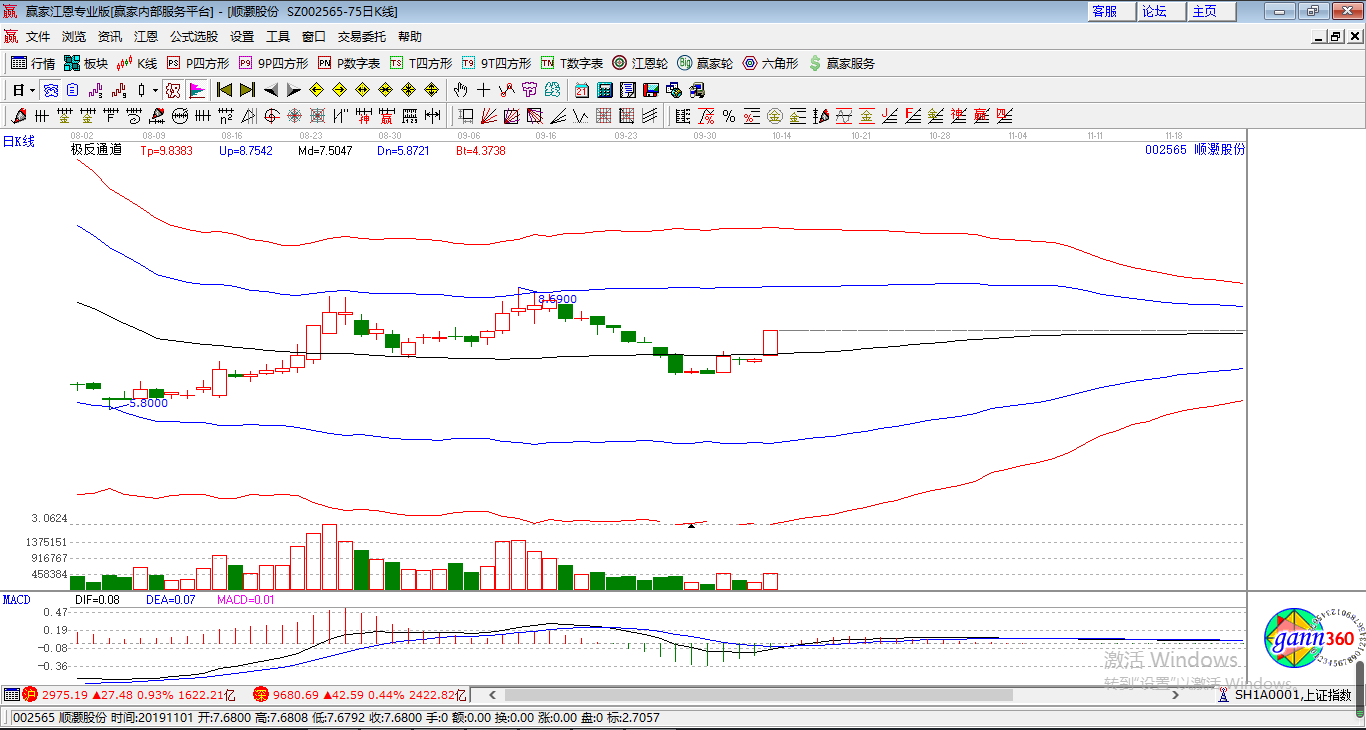Open the 公式选股 menu
The width and height of the screenshot is (1366, 730).
[x=194, y=37]
